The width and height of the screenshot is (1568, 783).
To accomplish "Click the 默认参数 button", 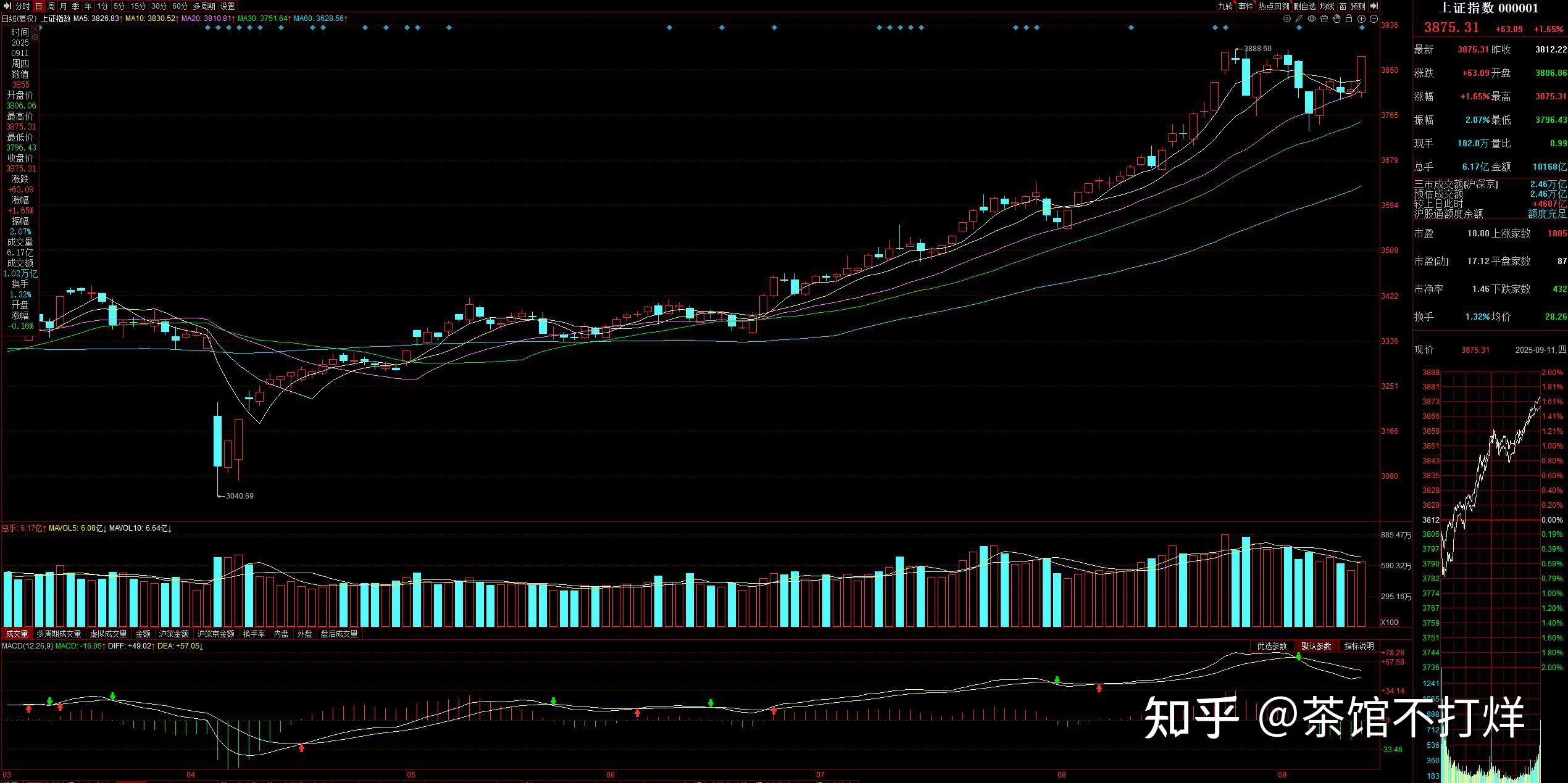I will coord(1316,646).
